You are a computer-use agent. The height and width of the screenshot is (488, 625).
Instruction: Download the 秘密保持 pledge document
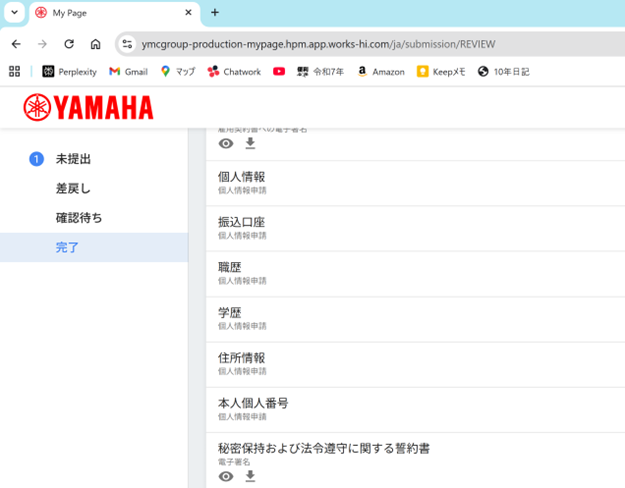250,477
